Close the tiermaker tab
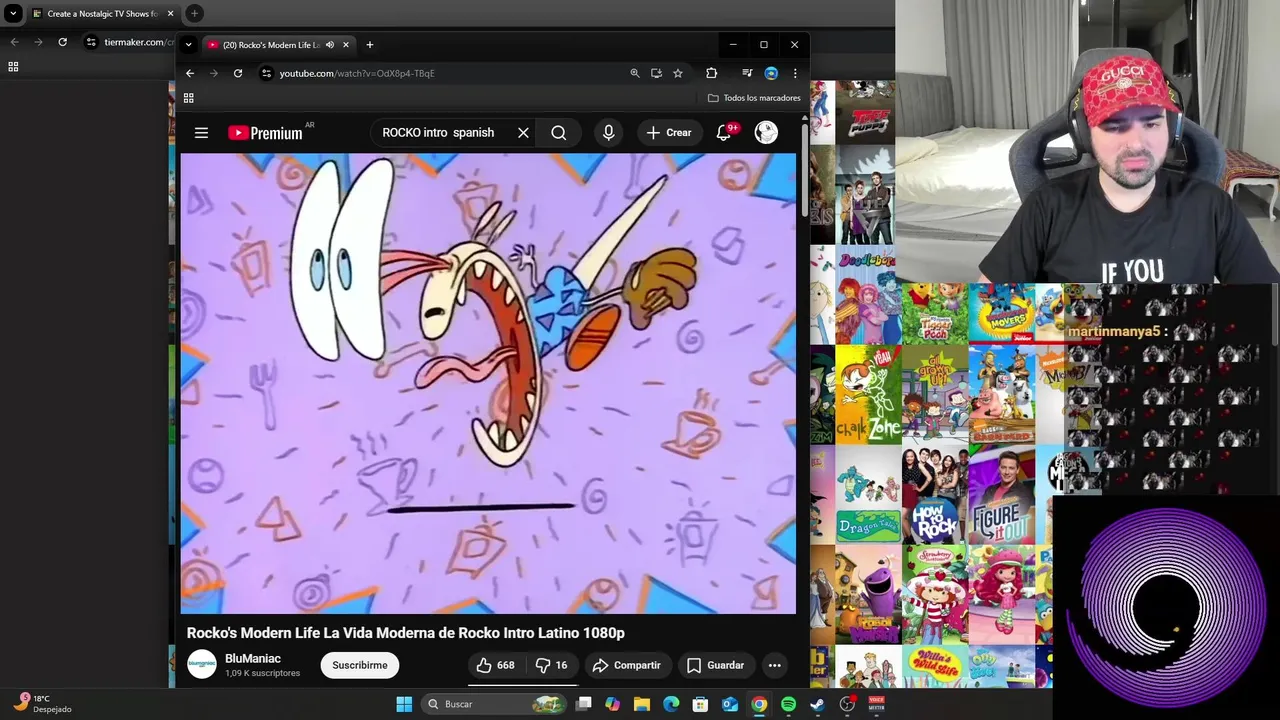Image resolution: width=1280 pixels, height=720 pixels. pos(170,14)
